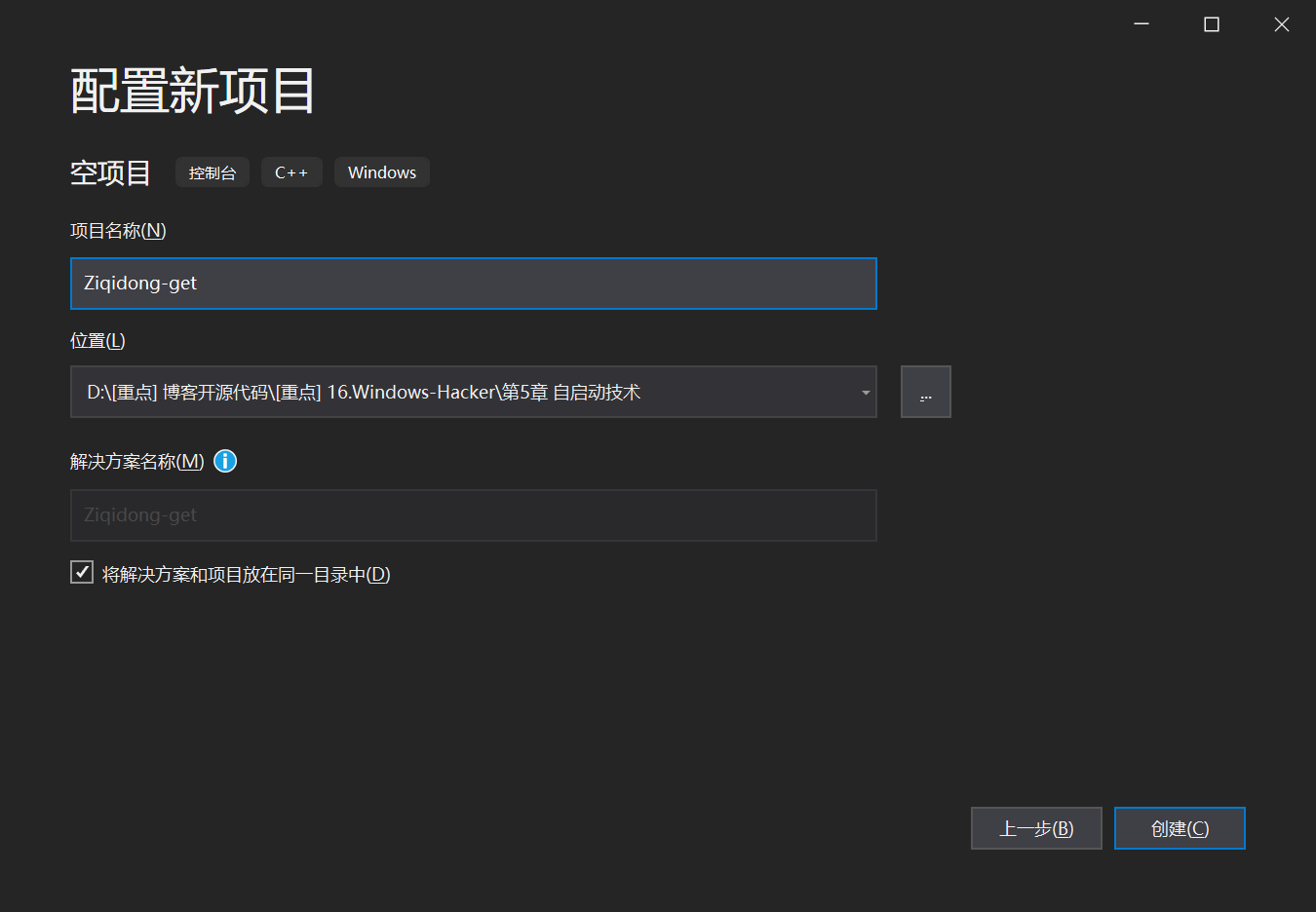The image size is (1316, 912).
Task: Minimize the dialog window
Action: (1142, 24)
